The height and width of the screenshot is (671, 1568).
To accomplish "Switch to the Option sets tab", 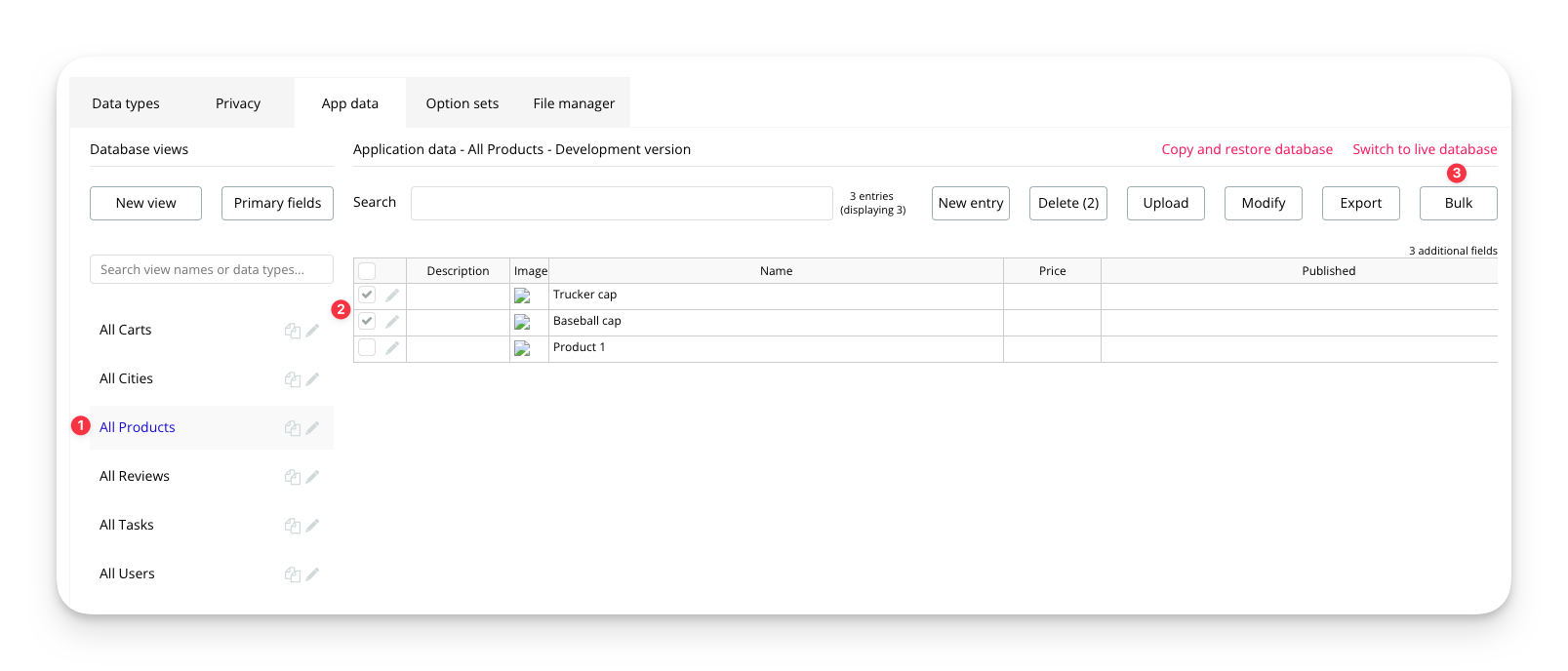I will pyautogui.click(x=462, y=103).
